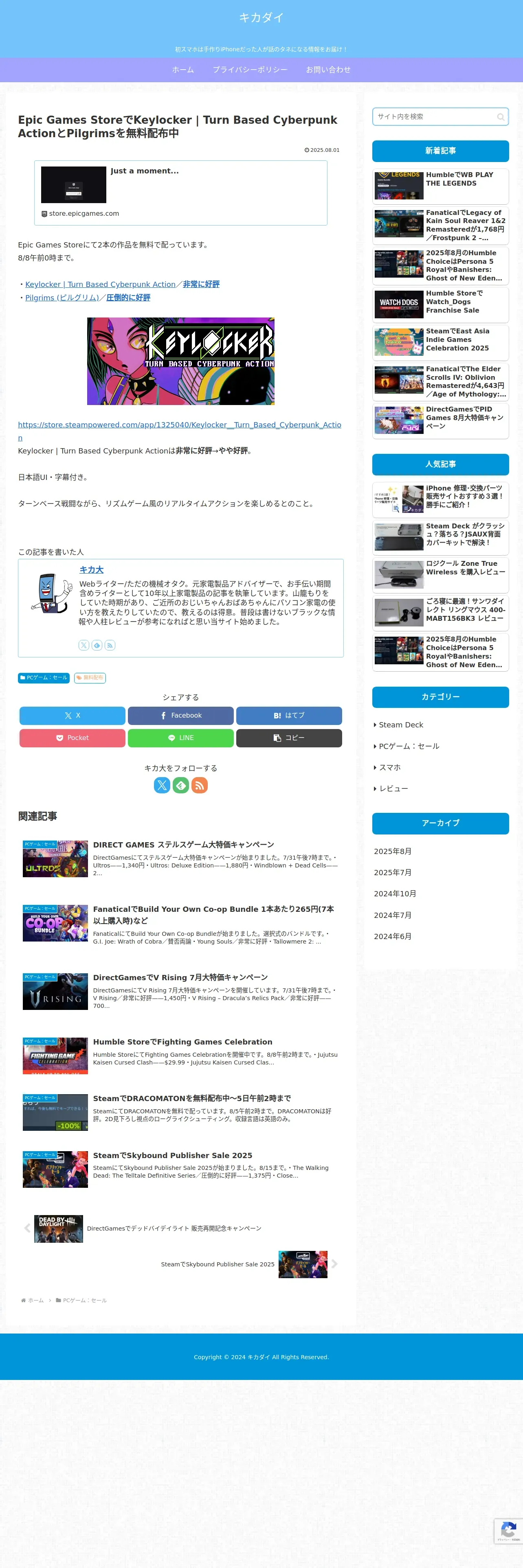The height and width of the screenshot is (1568, 523).
Task: Click the Keylocker banner image
Action: (181, 361)
